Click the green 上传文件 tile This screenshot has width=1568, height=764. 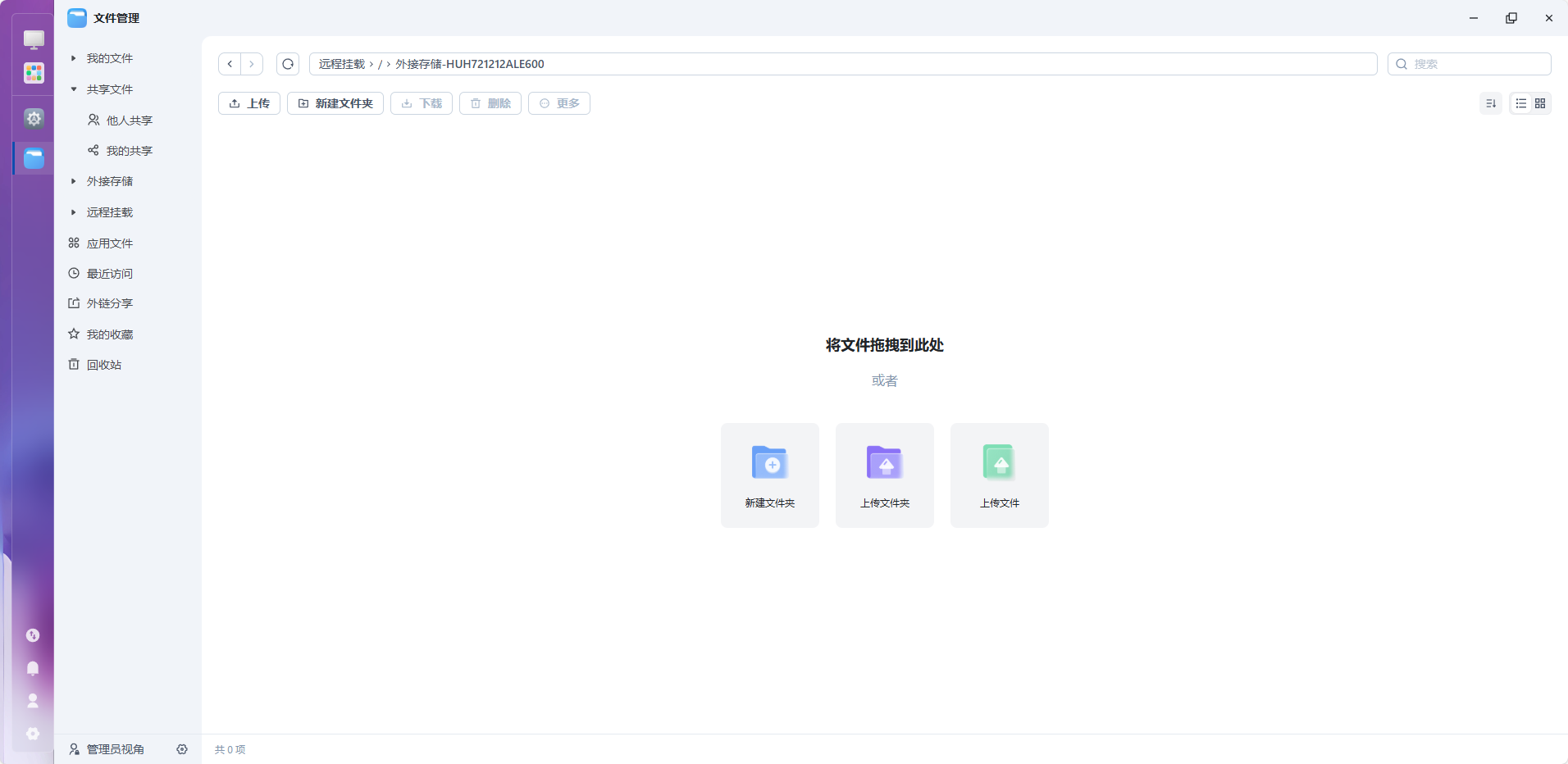coord(1000,475)
